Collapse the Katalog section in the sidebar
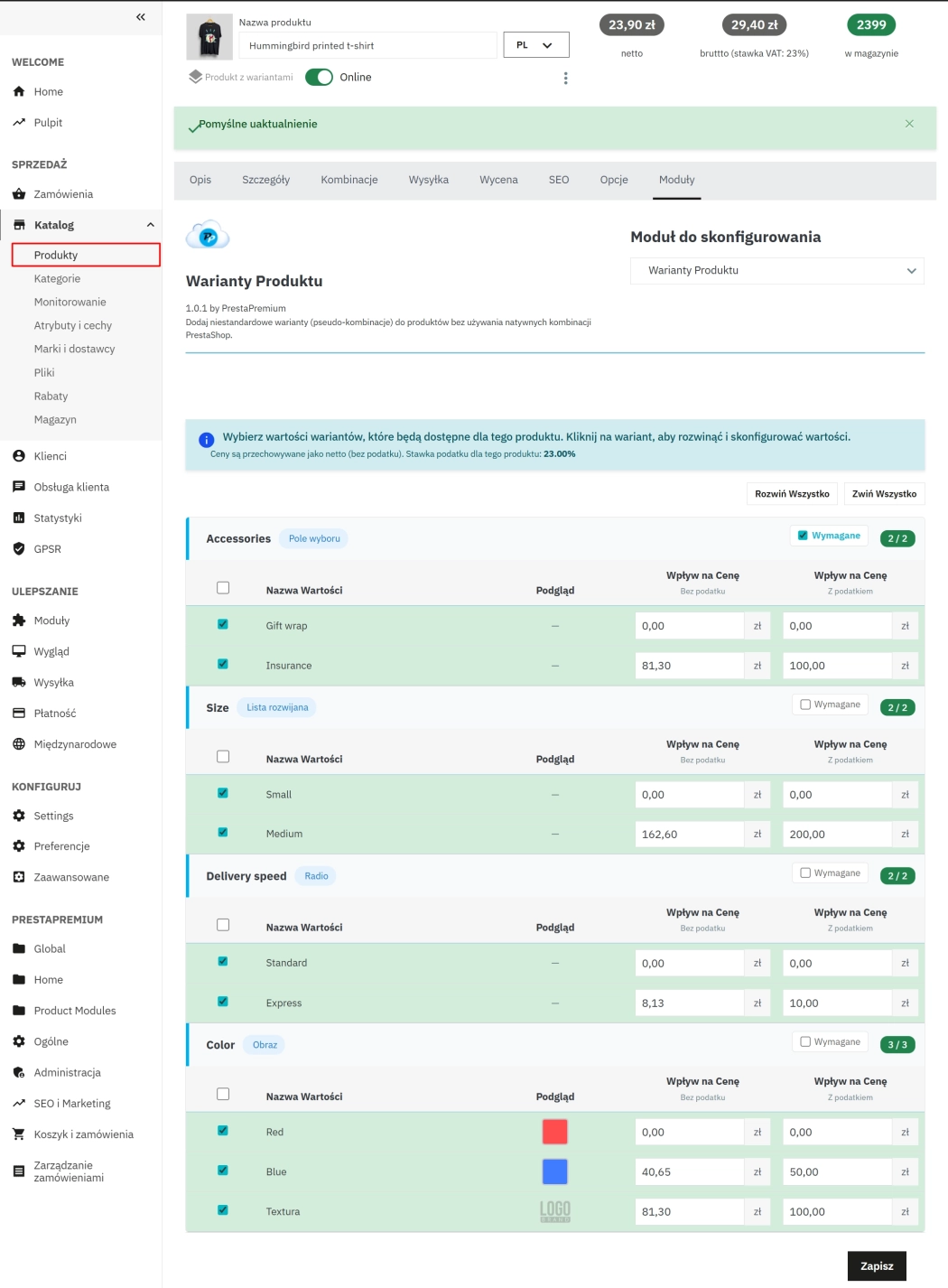The width and height of the screenshot is (948, 1288). 150,225
